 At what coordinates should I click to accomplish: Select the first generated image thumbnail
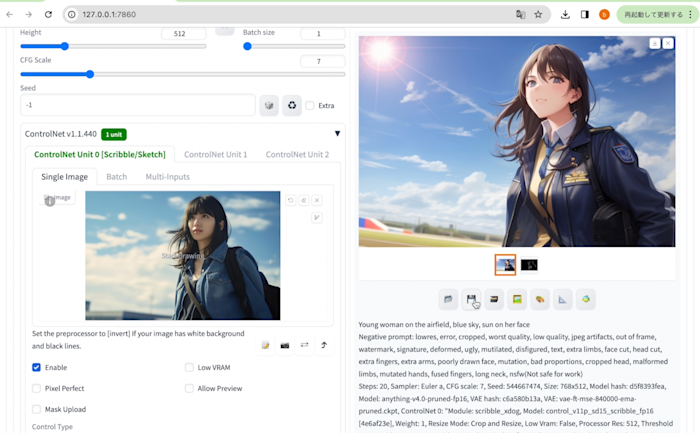[x=505, y=265]
